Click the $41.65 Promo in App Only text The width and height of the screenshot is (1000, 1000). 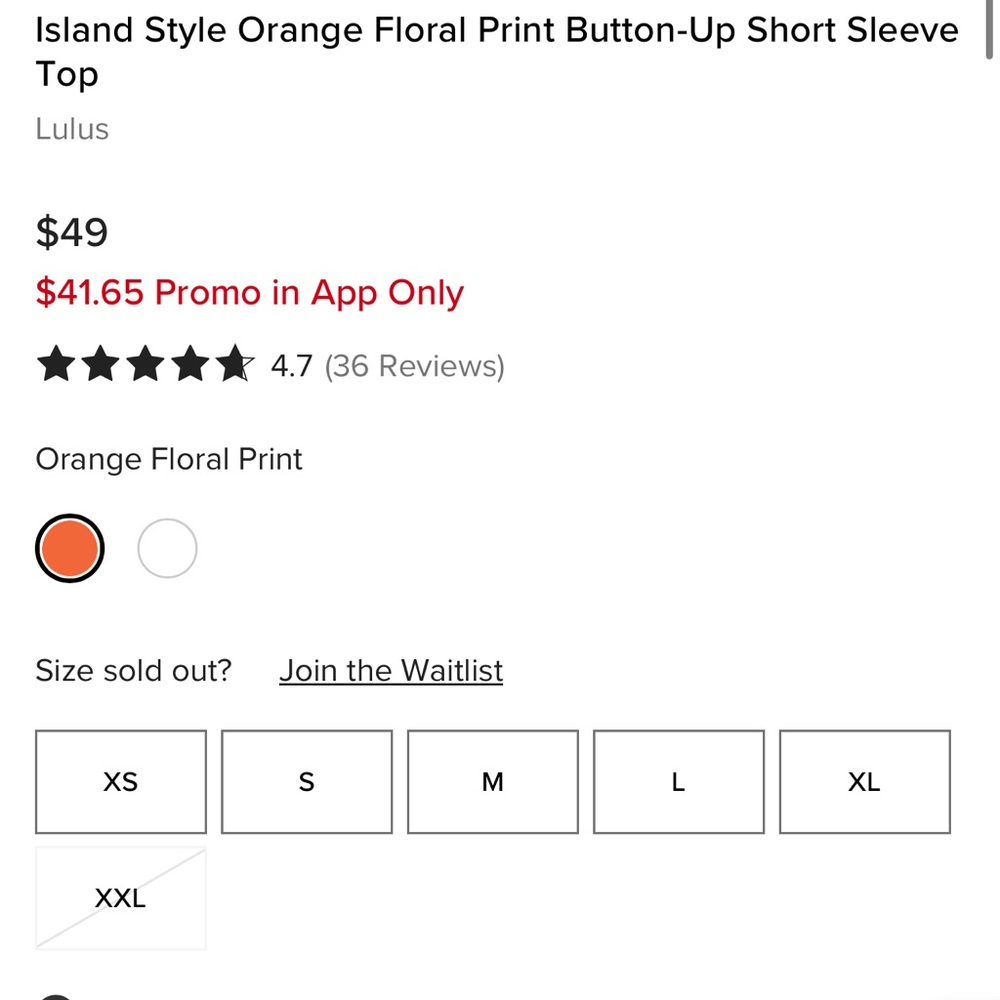click(x=250, y=293)
